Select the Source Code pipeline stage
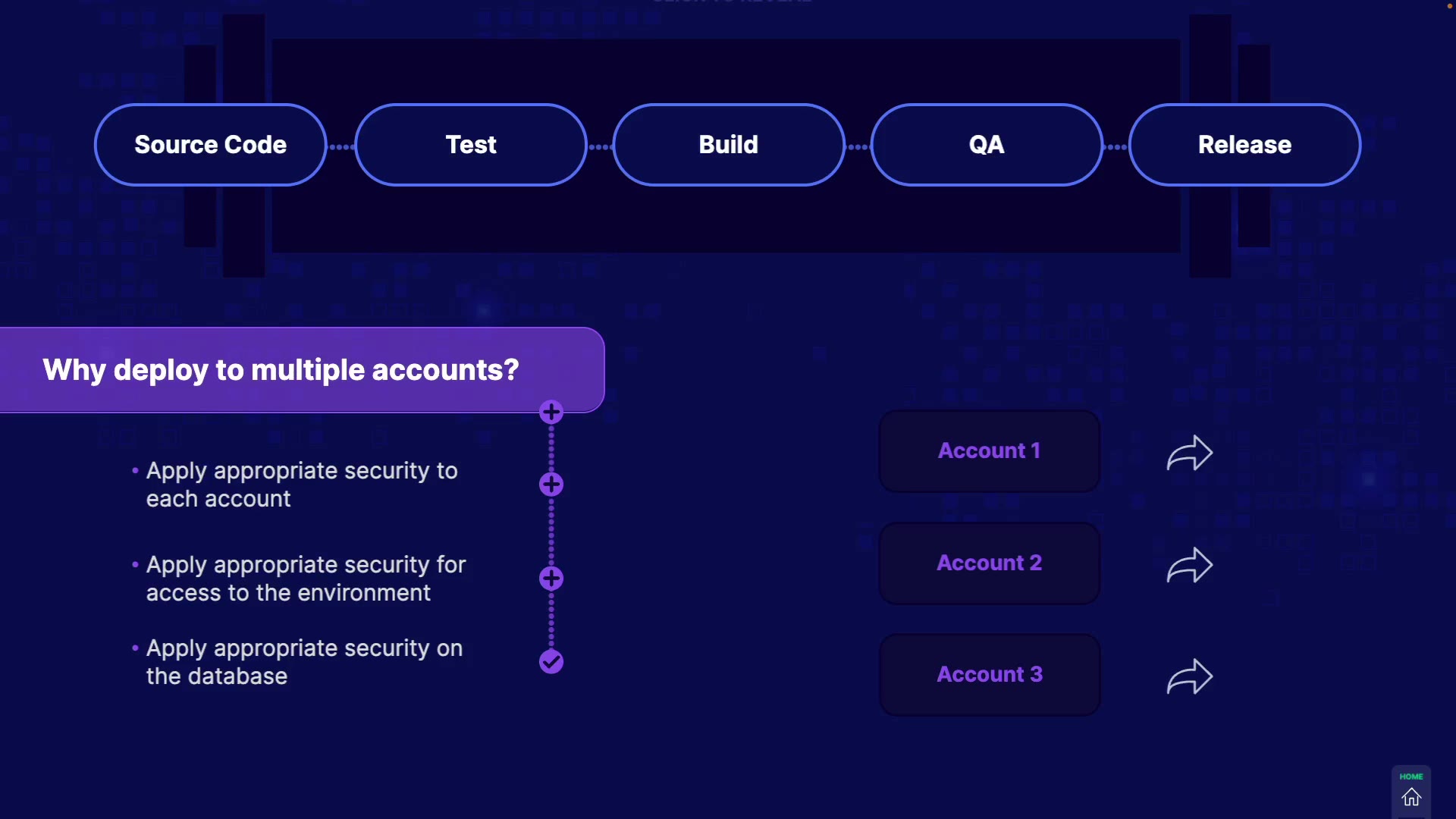This screenshot has height=819, width=1456. click(211, 145)
